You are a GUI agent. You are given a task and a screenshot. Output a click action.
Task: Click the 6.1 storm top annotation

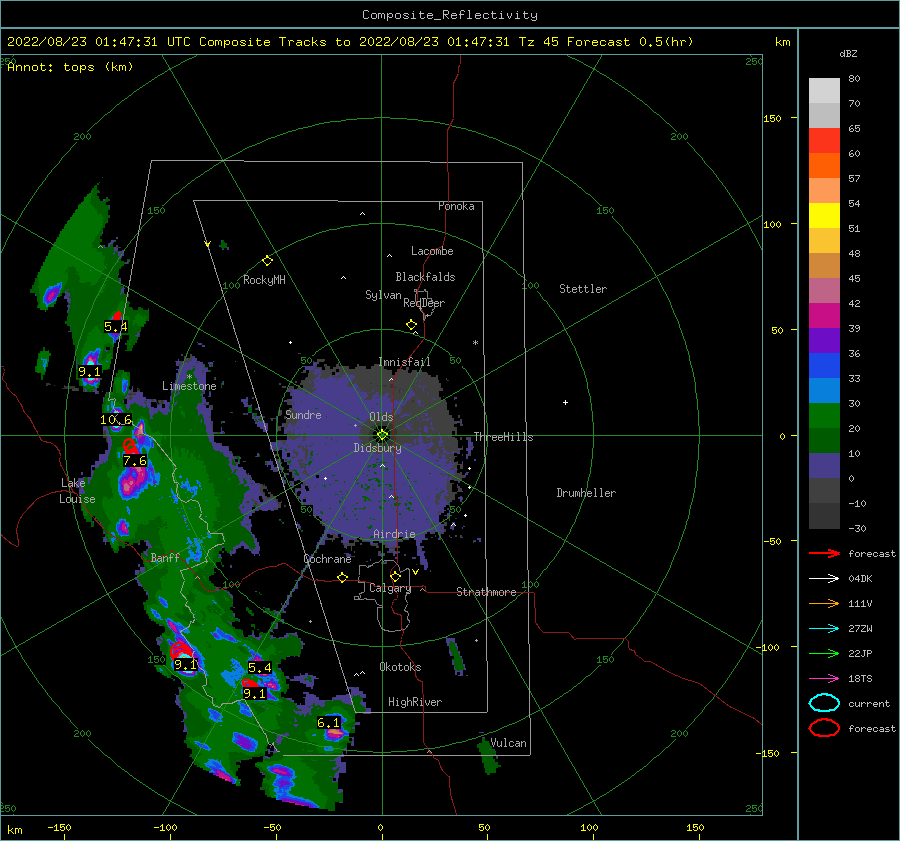(x=329, y=722)
